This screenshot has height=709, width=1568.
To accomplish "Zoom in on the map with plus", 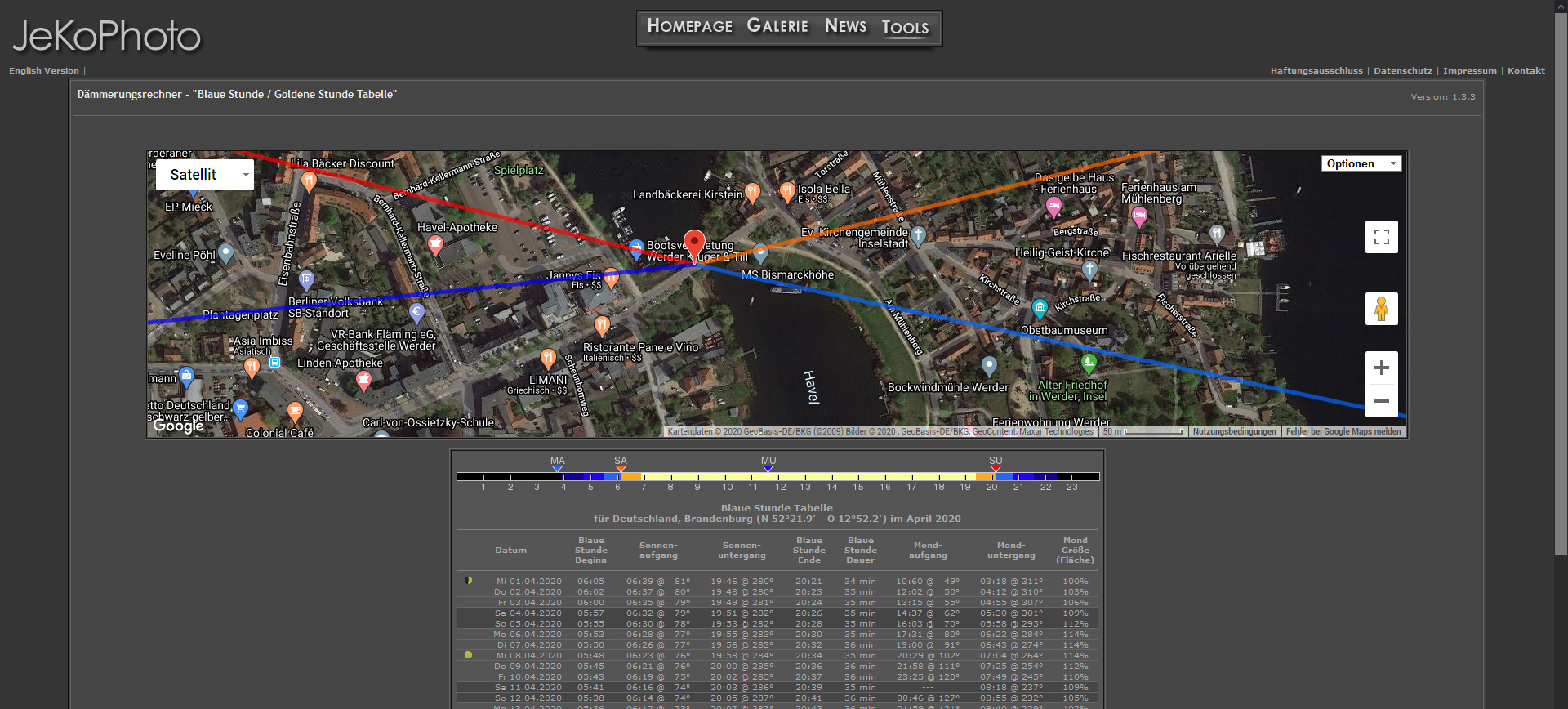I will click(1381, 368).
